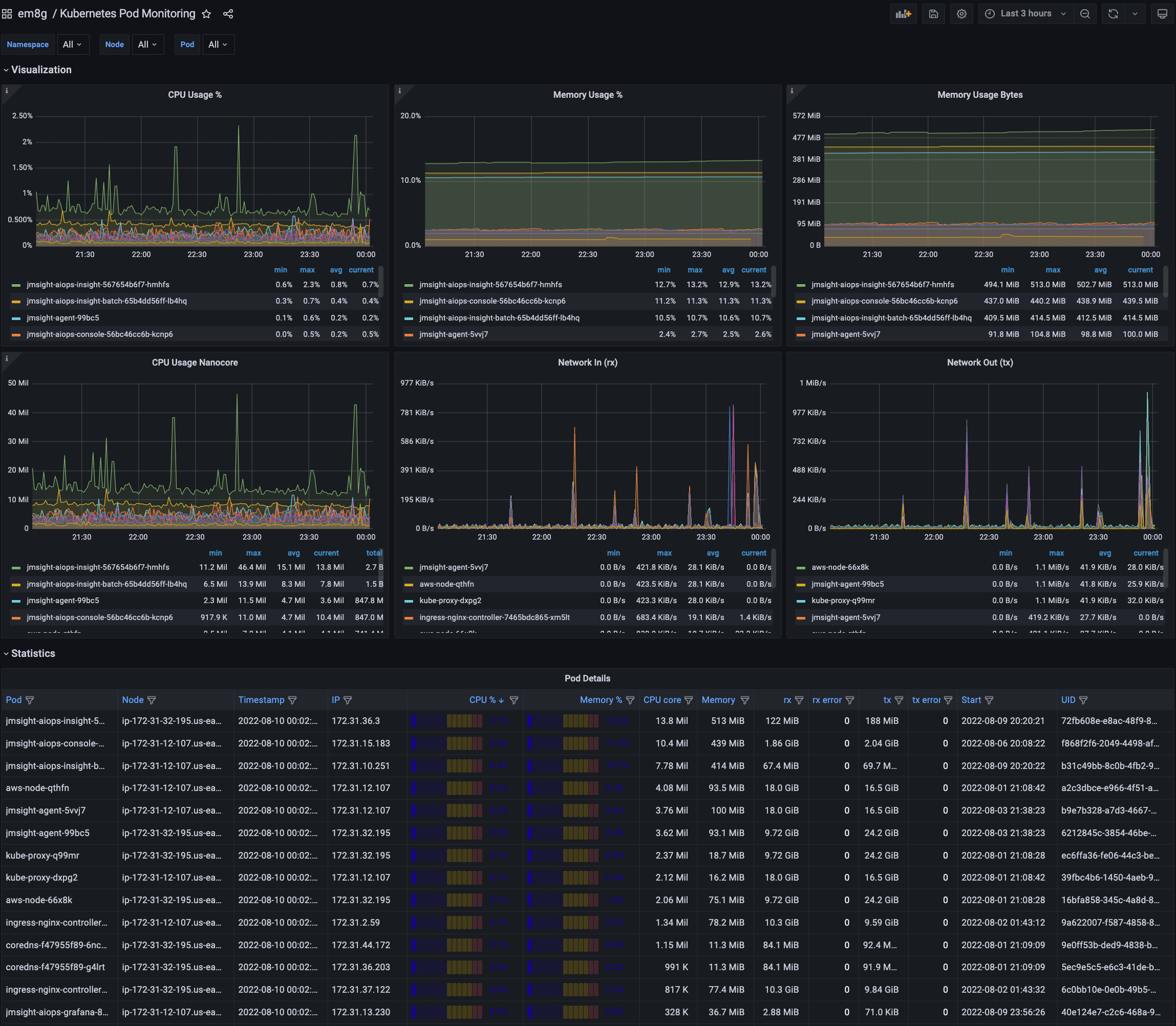The height and width of the screenshot is (1026, 1176).
Task: Filter the Pod column
Action: click(x=30, y=700)
